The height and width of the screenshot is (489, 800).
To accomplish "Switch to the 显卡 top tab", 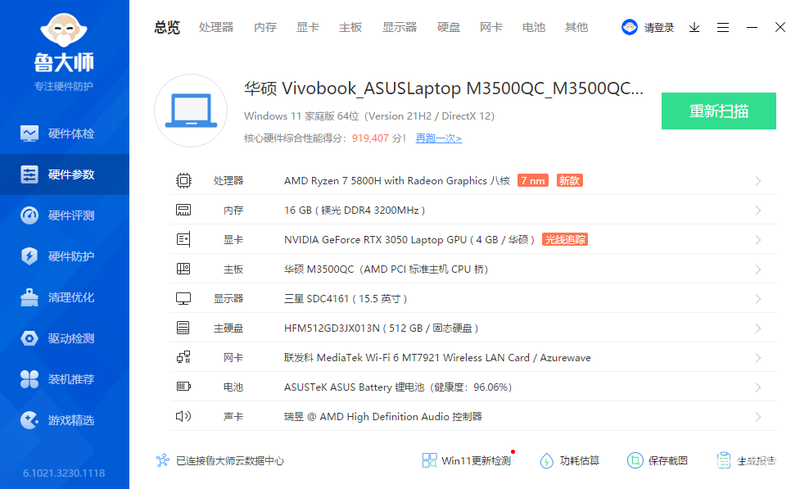I will point(308,27).
